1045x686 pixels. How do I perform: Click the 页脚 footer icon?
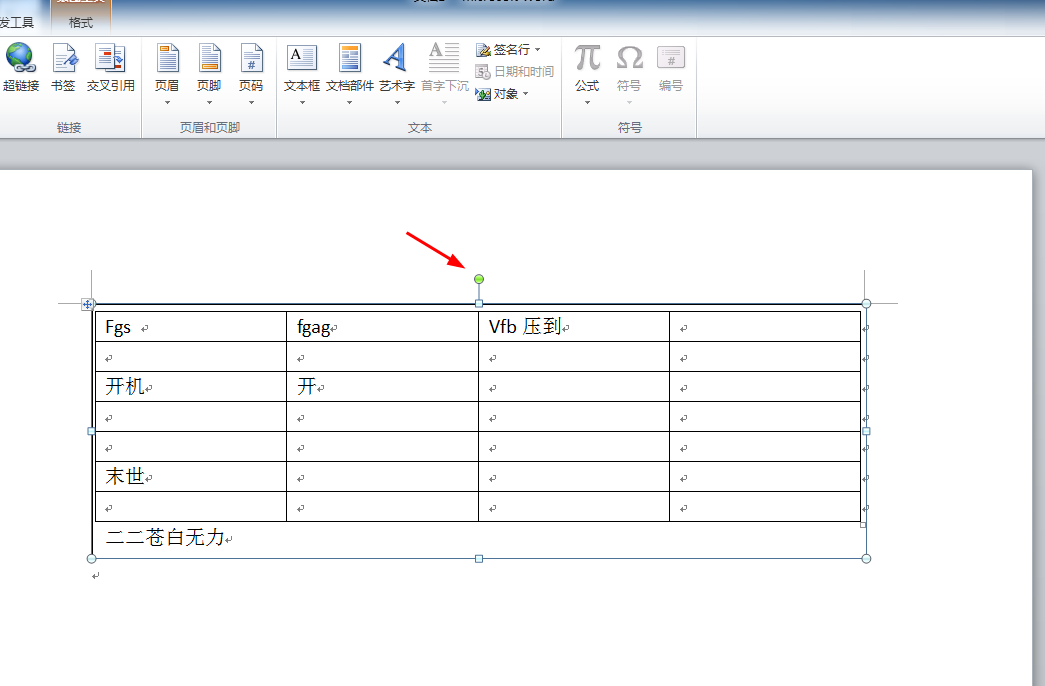pos(209,58)
